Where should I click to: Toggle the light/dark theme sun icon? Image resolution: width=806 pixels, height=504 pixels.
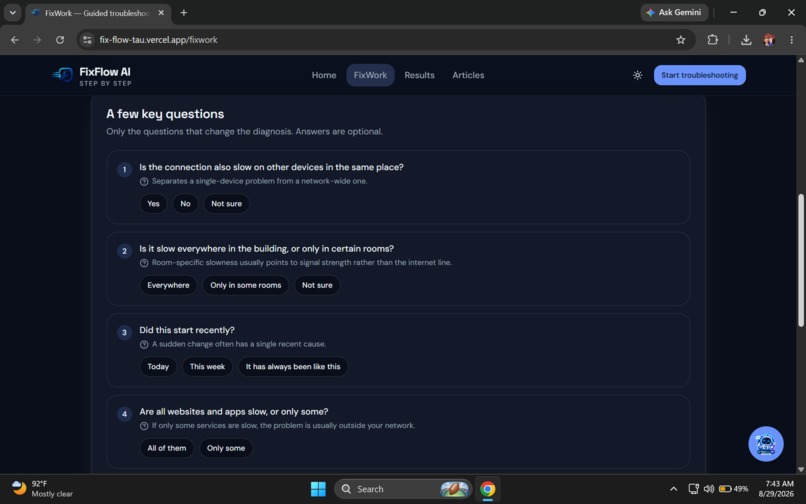(637, 75)
